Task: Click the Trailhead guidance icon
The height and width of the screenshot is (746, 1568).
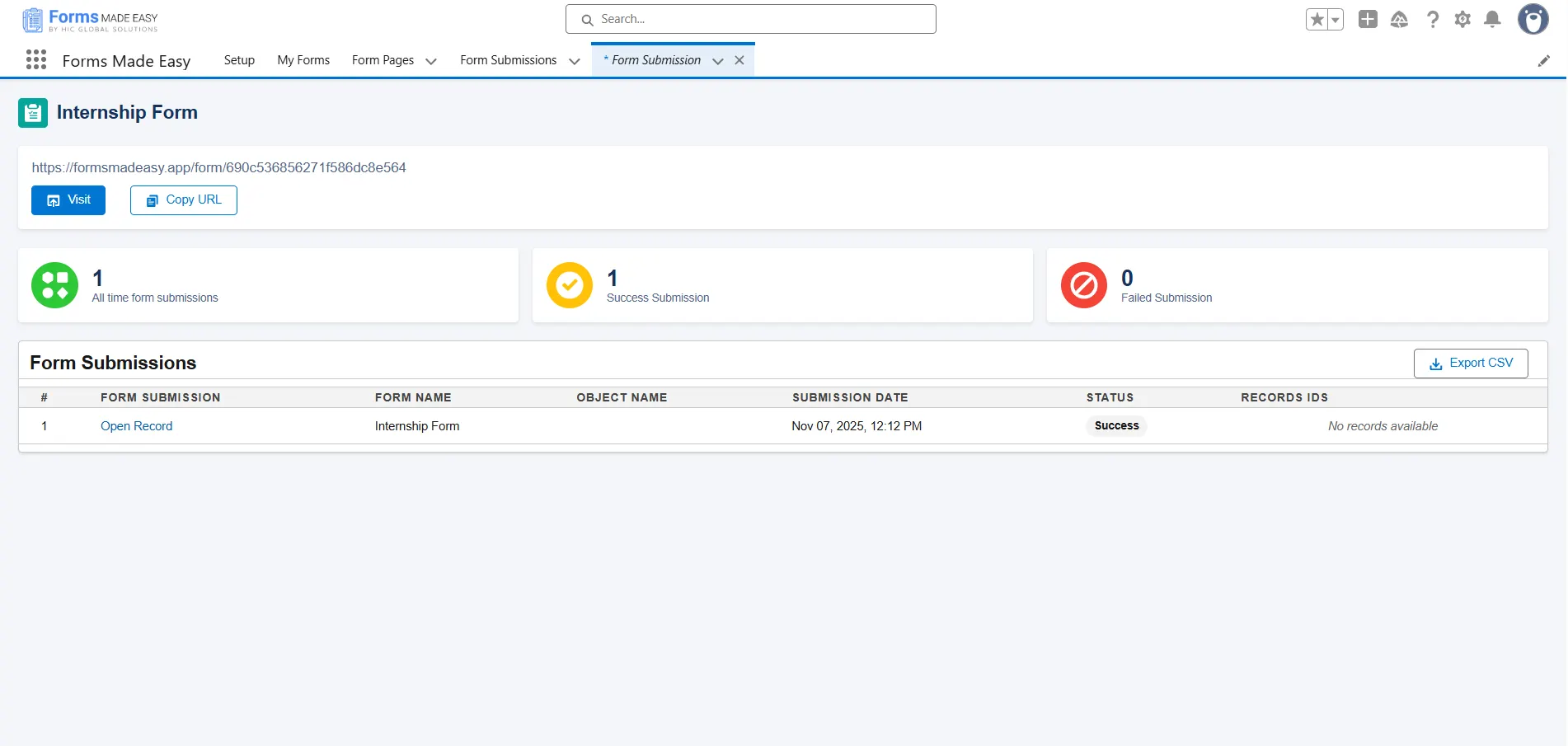Action: tap(1399, 20)
